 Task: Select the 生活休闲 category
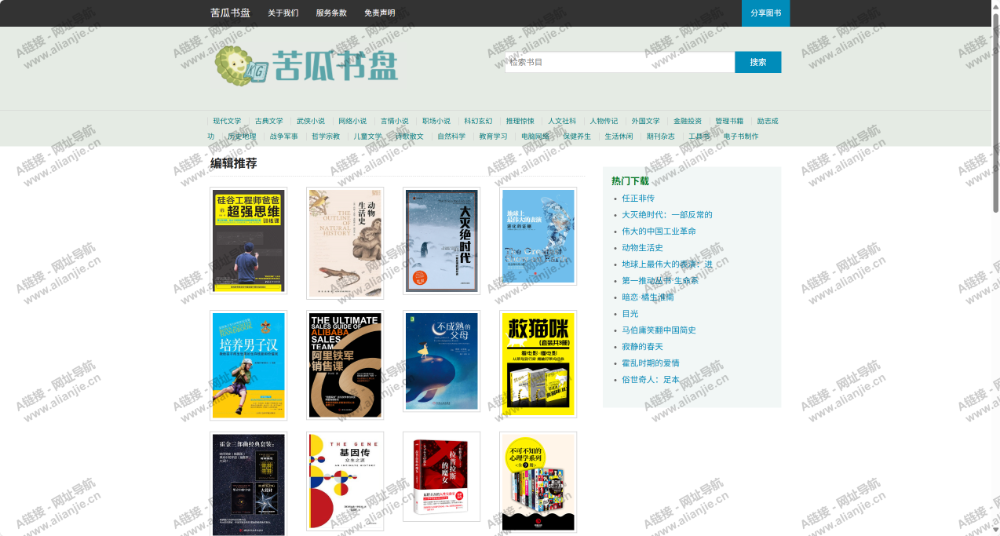619,136
